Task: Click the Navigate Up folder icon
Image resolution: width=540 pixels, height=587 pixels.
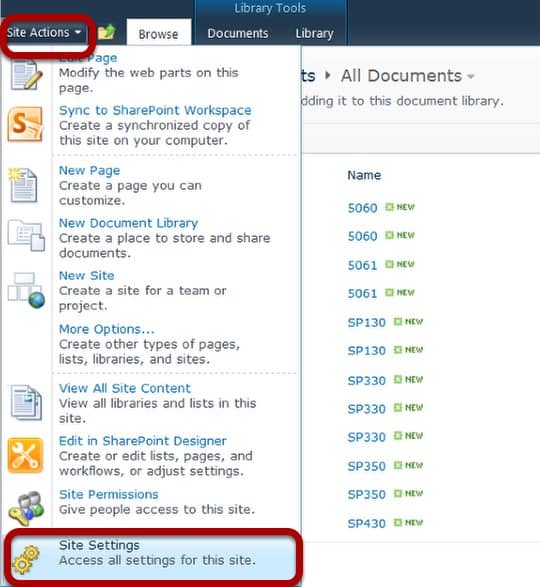Action: 106,32
